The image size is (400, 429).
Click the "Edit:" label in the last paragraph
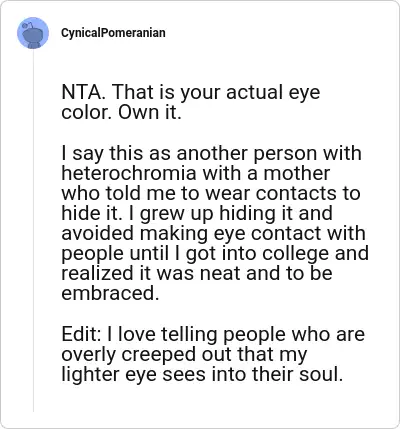pyautogui.click(x=81, y=334)
